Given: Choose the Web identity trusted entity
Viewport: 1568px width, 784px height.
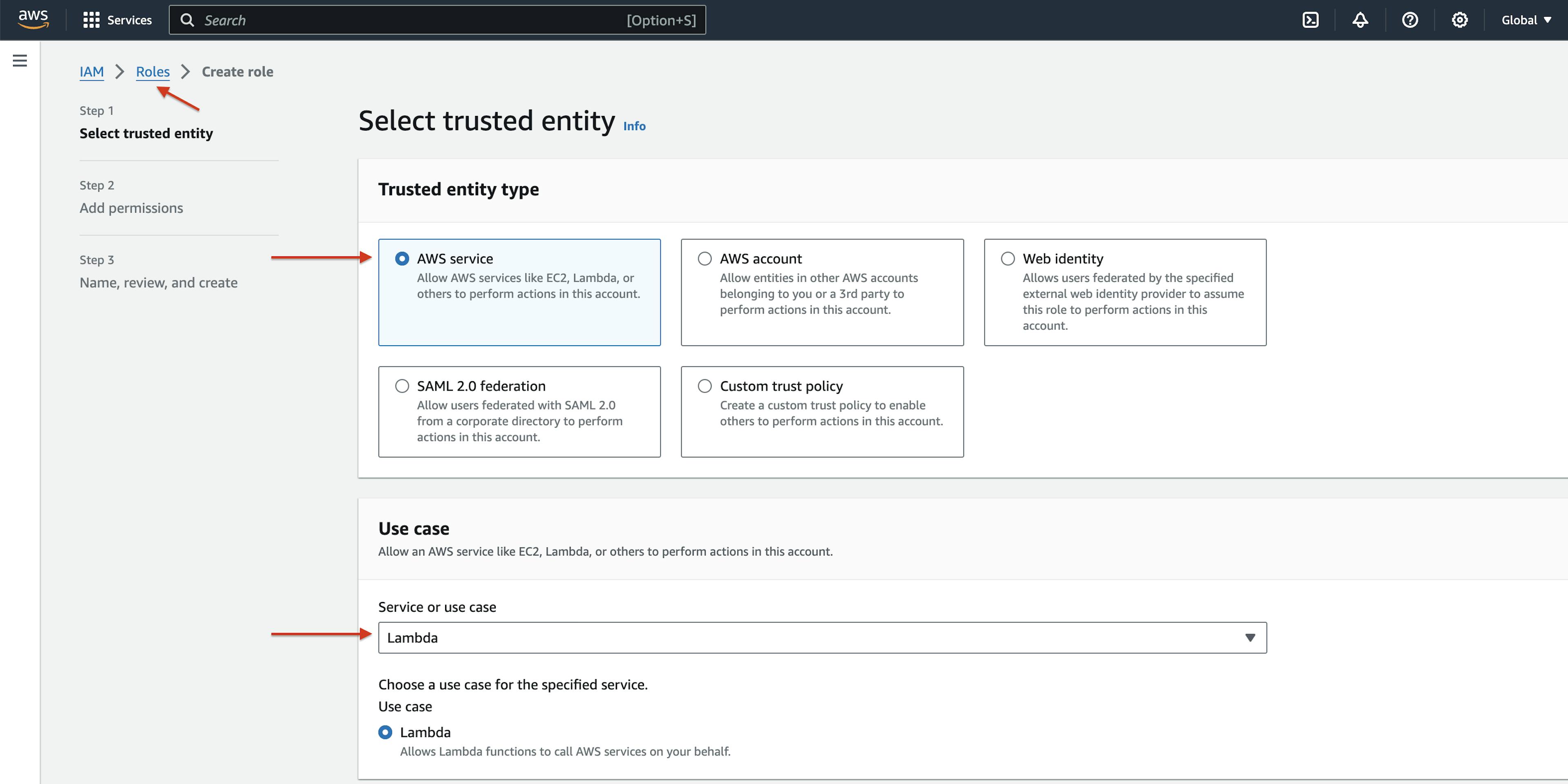Looking at the screenshot, I should pos(1007,258).
